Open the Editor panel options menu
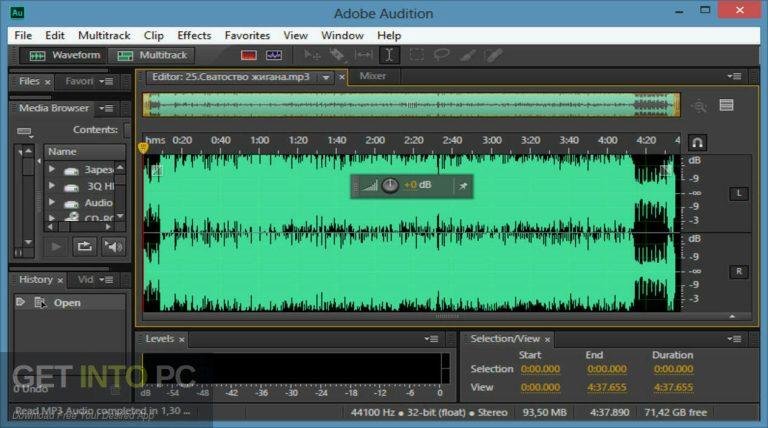Viewport: 768px width, 428px height. click(734, 76)
